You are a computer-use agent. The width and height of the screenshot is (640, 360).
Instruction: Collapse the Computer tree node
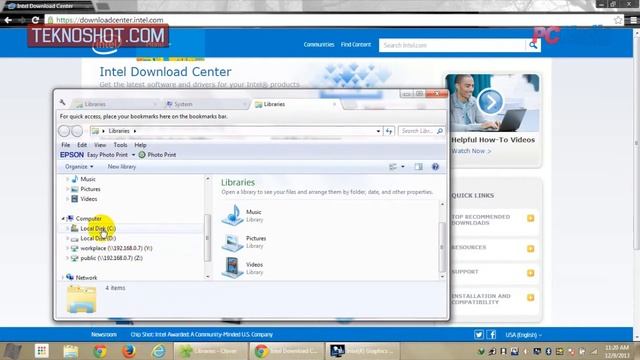click(x=63, y=219)
